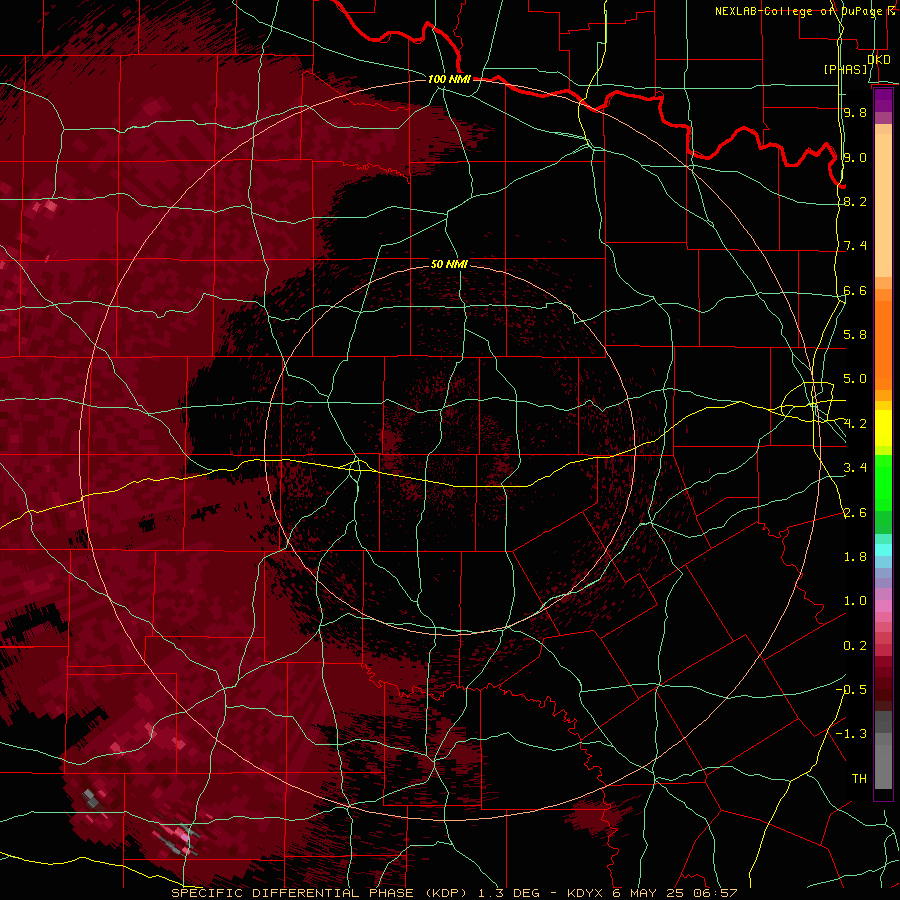Click the 100 NMI range ring label

point(449,79)
